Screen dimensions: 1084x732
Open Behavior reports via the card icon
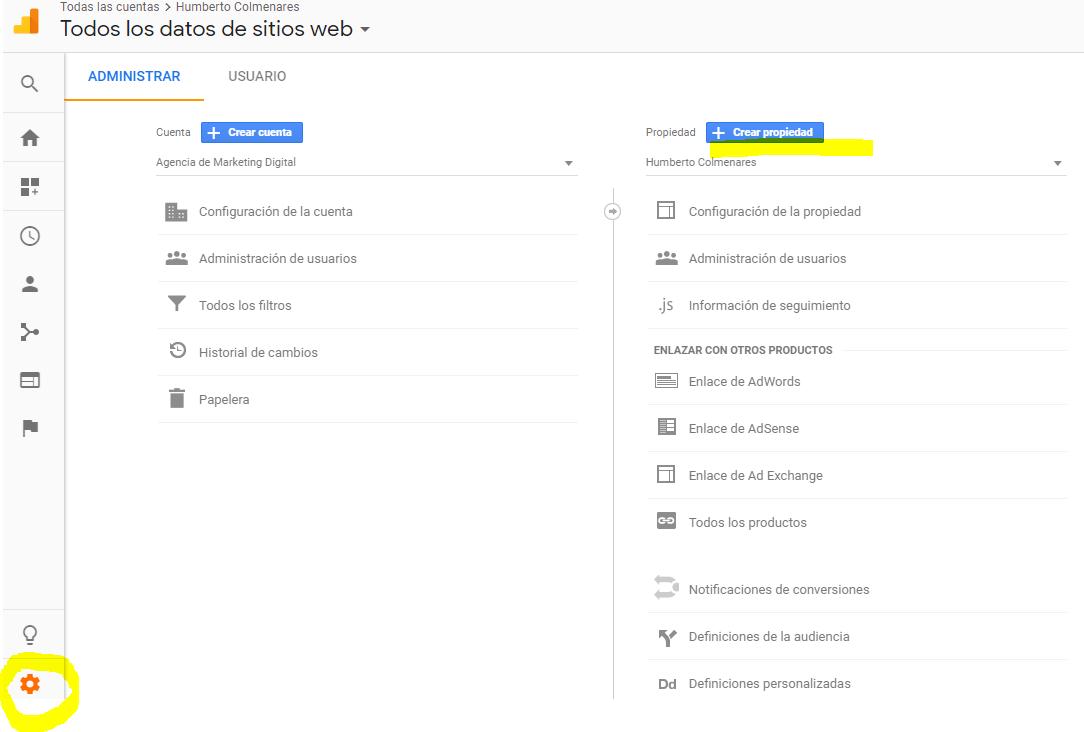pyautogui.click(x=30, y=380)
